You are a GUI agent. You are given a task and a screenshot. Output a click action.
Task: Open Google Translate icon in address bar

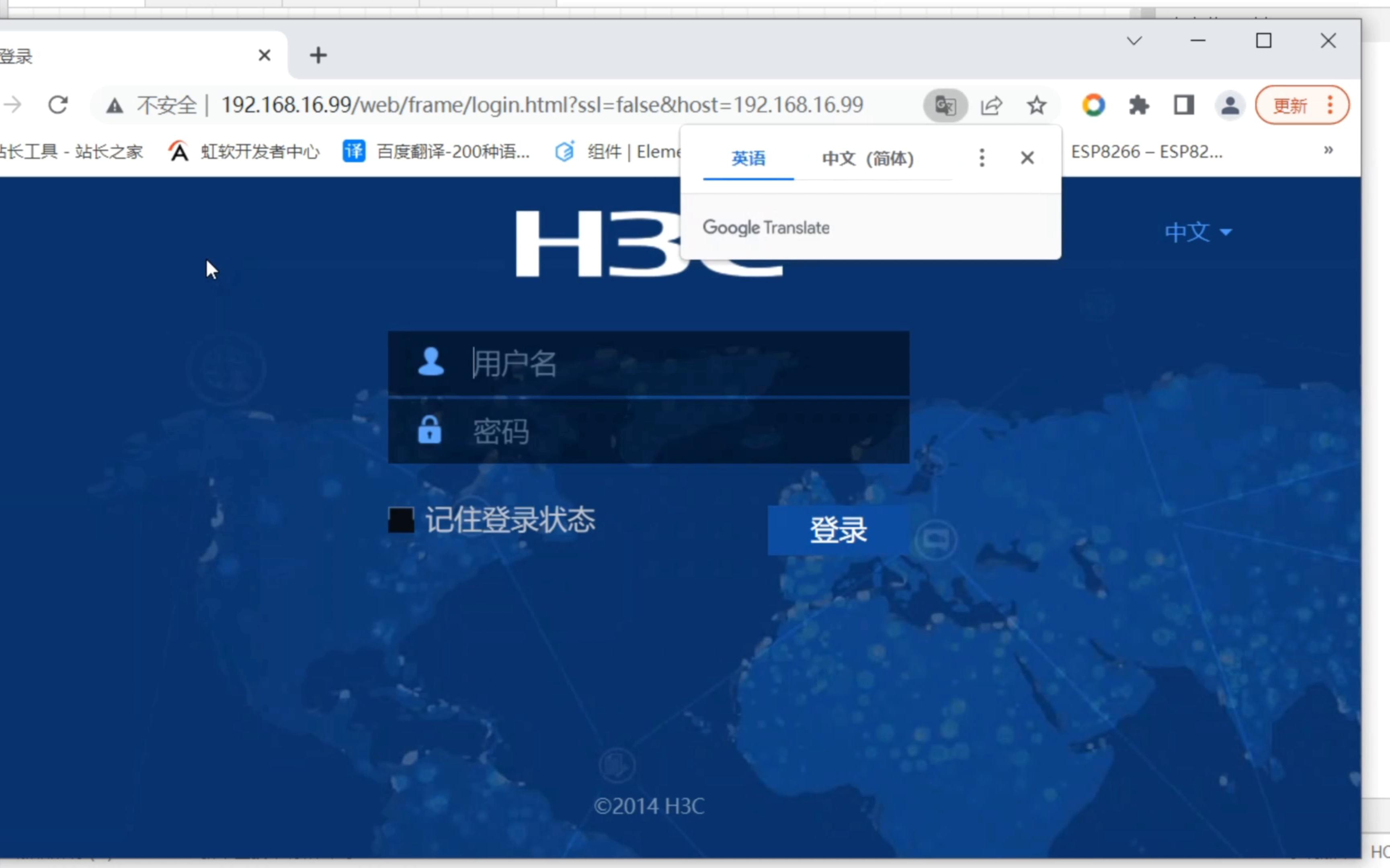[945, 105]
